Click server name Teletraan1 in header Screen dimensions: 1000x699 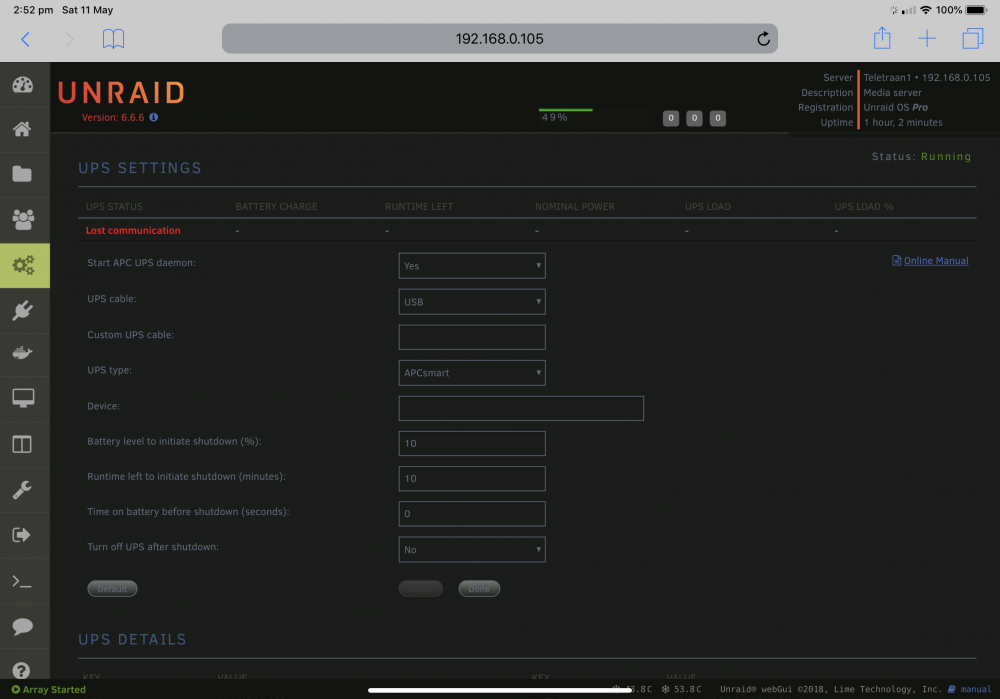click(x=887, y=78)
